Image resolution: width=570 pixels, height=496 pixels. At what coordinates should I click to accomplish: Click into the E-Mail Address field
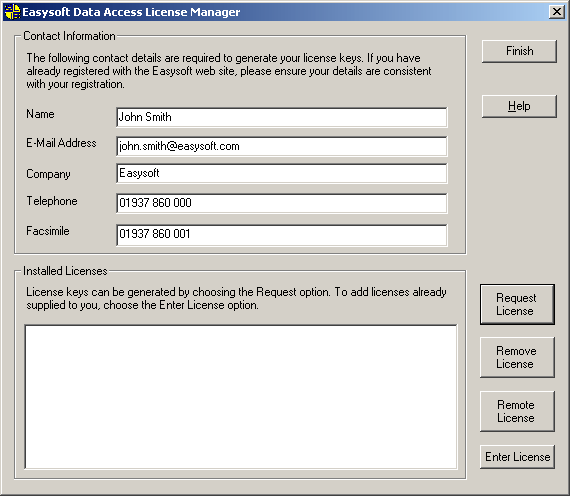(282, 146)
